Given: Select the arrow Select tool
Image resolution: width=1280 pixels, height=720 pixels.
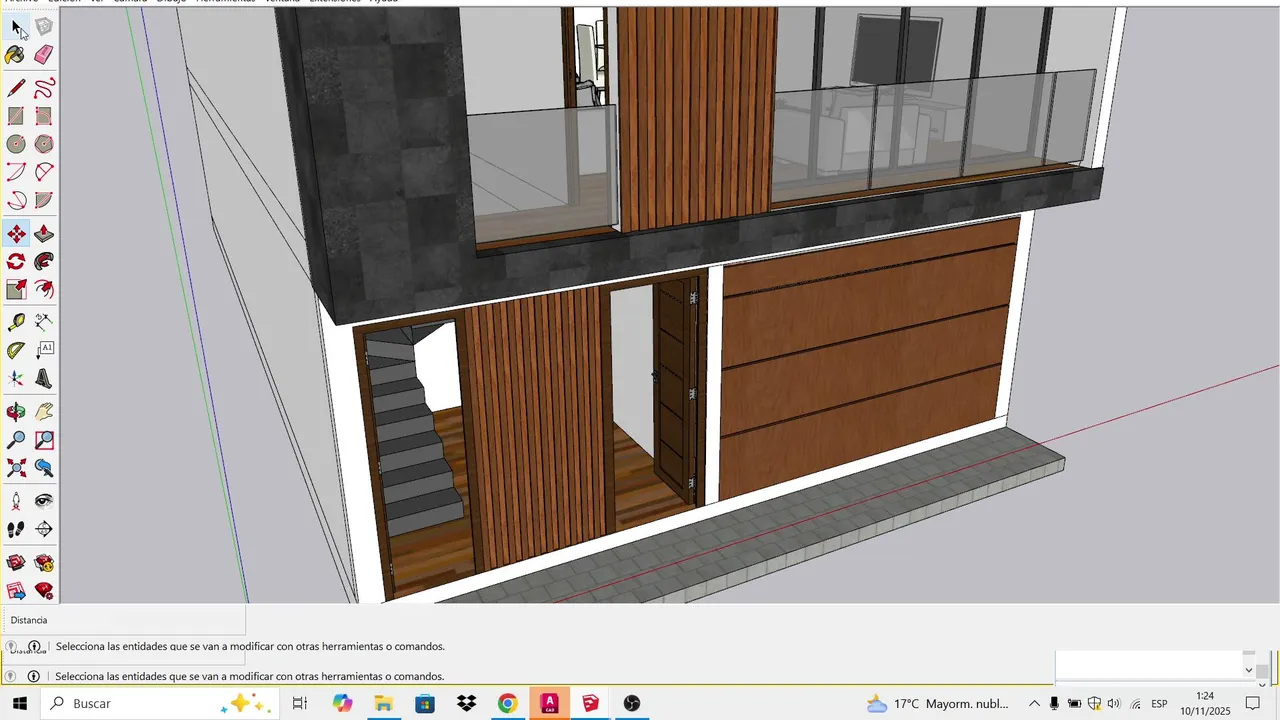Looking at the screenshot, I should [17, 28].
